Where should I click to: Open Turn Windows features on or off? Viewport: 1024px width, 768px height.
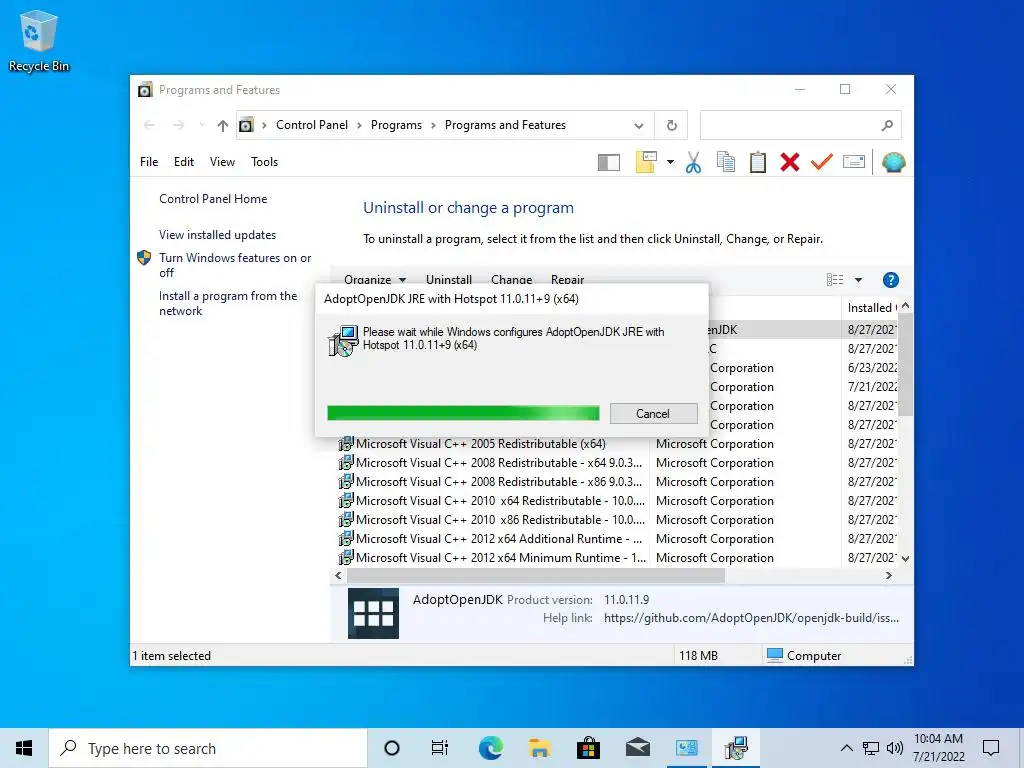(x=235, y=265)
